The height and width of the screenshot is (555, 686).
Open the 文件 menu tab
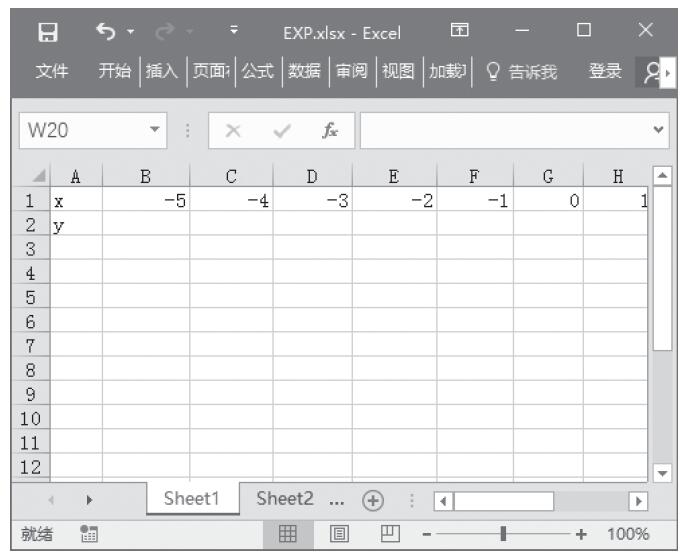pos(52,71)
